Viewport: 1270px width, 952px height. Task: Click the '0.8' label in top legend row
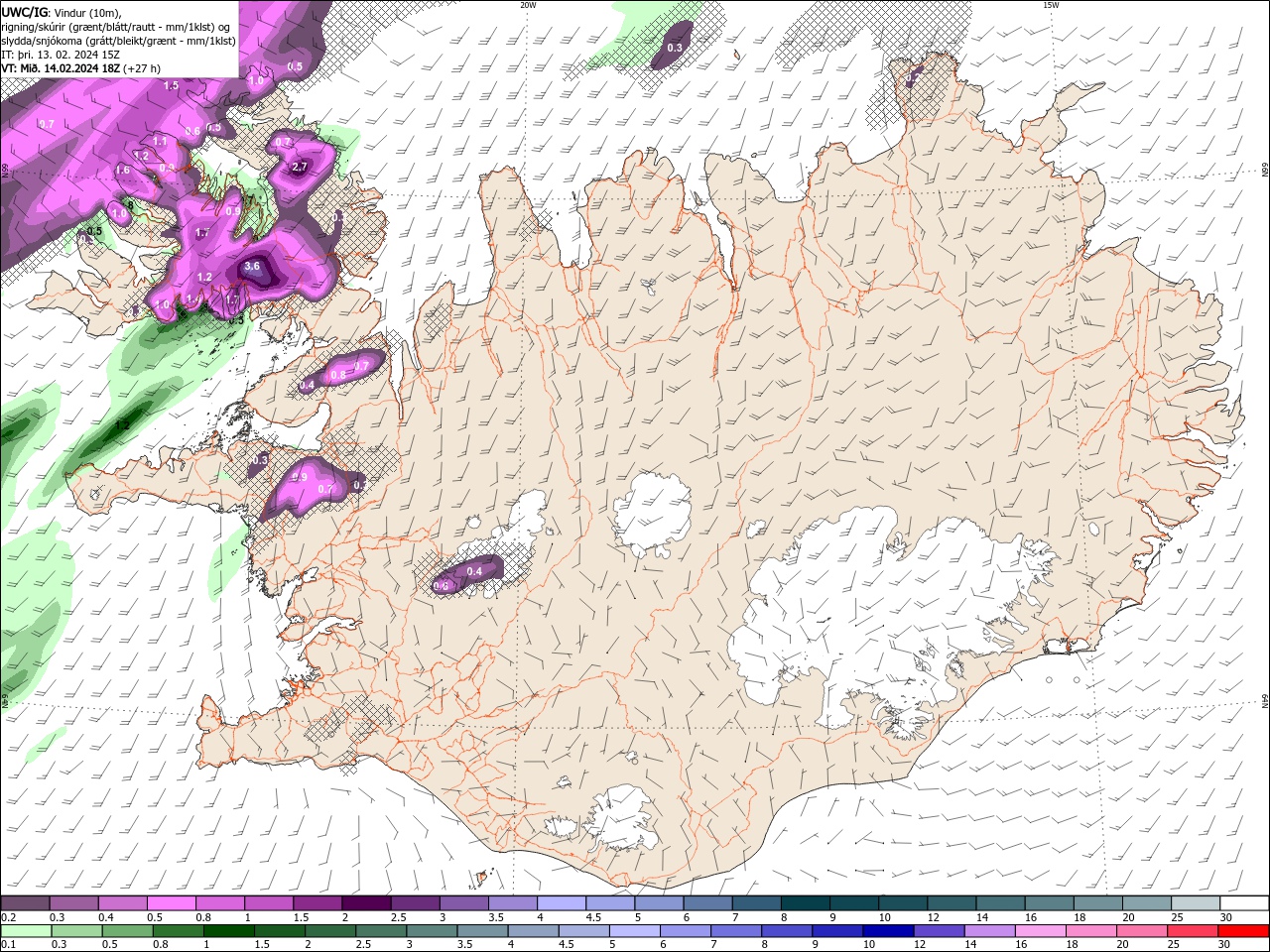tap(203, 917)
